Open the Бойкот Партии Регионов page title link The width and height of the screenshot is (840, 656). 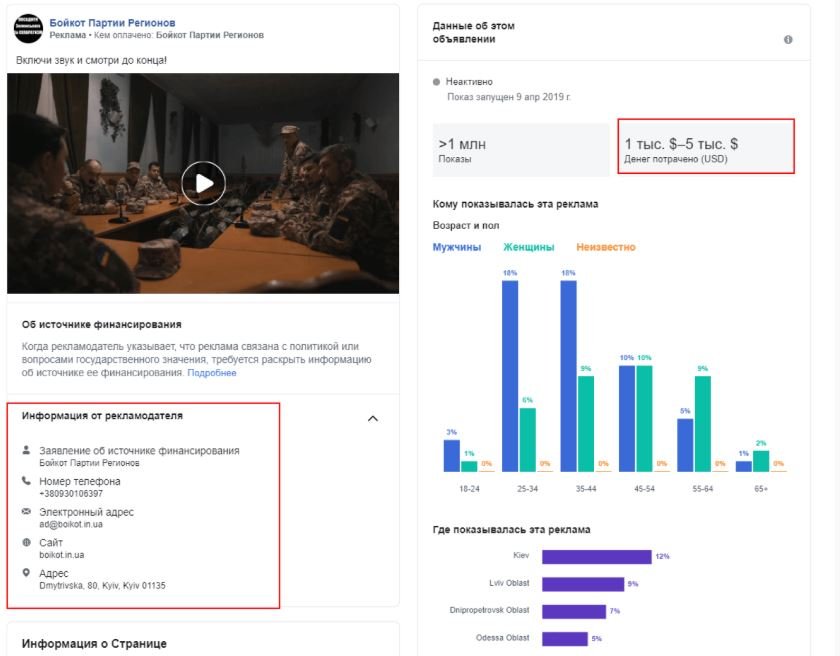(x=126, y=22)
